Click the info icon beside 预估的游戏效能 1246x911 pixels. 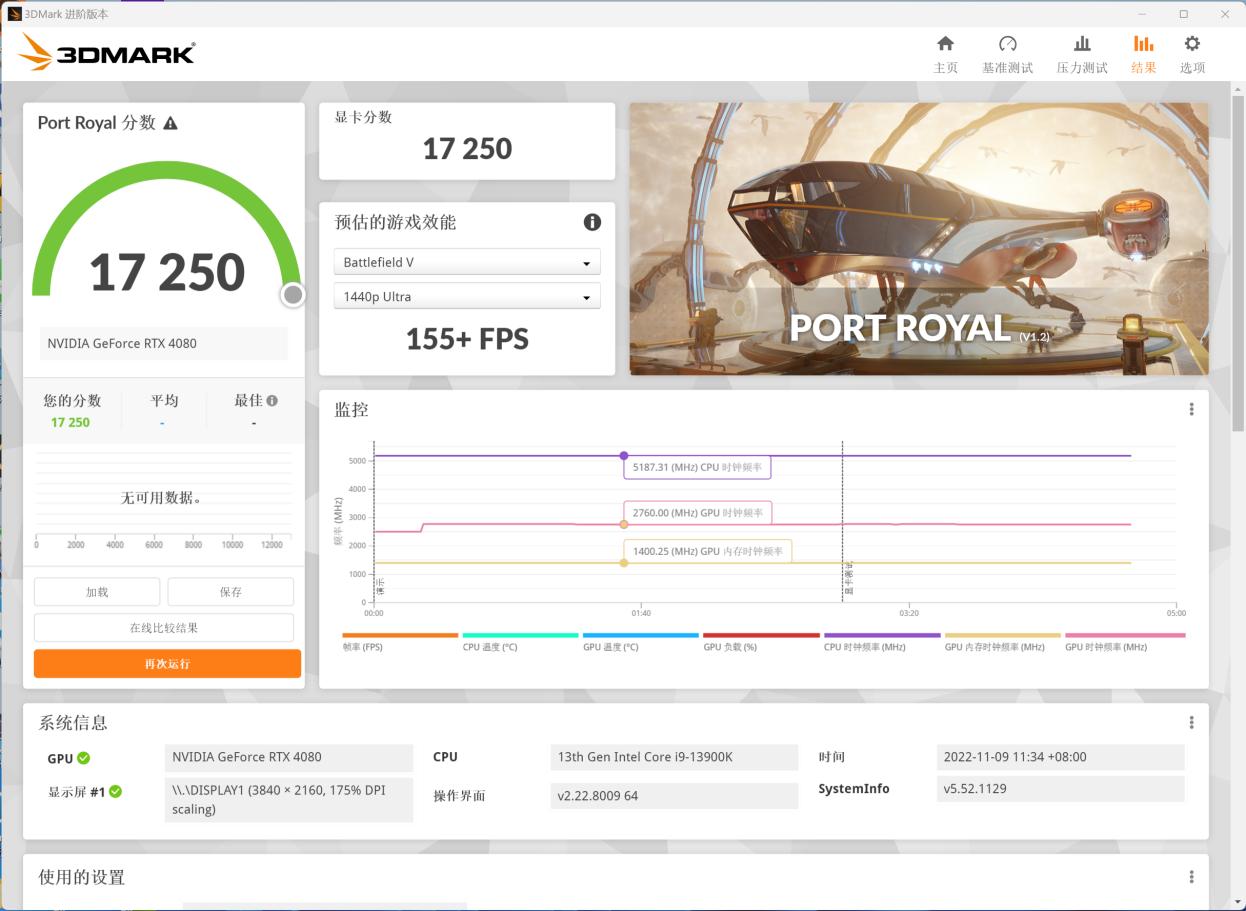coord(591,222)
